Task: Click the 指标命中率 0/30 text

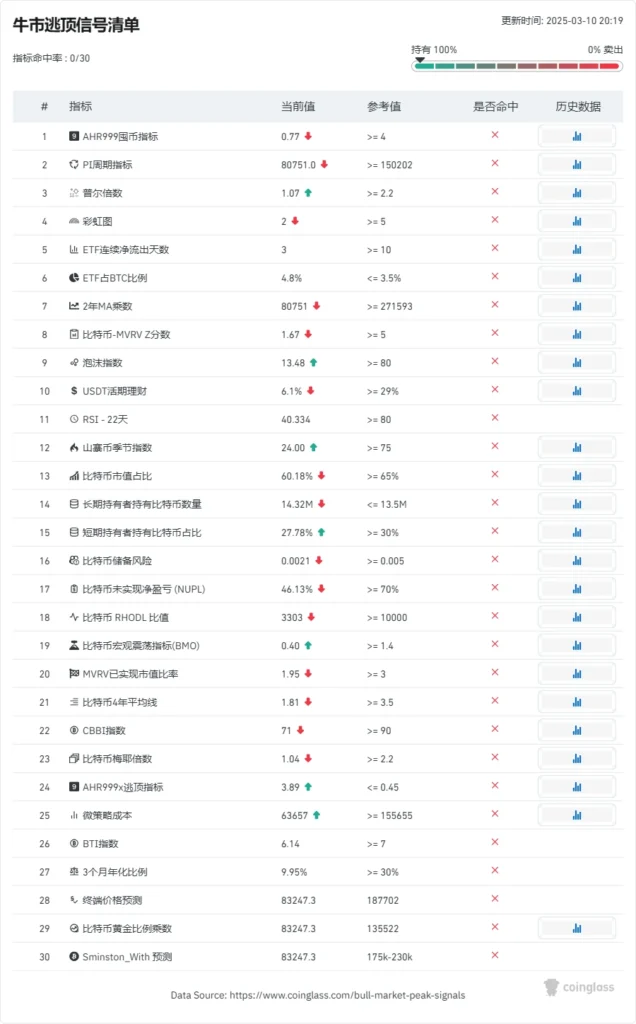Action: [x=52, y=58]
